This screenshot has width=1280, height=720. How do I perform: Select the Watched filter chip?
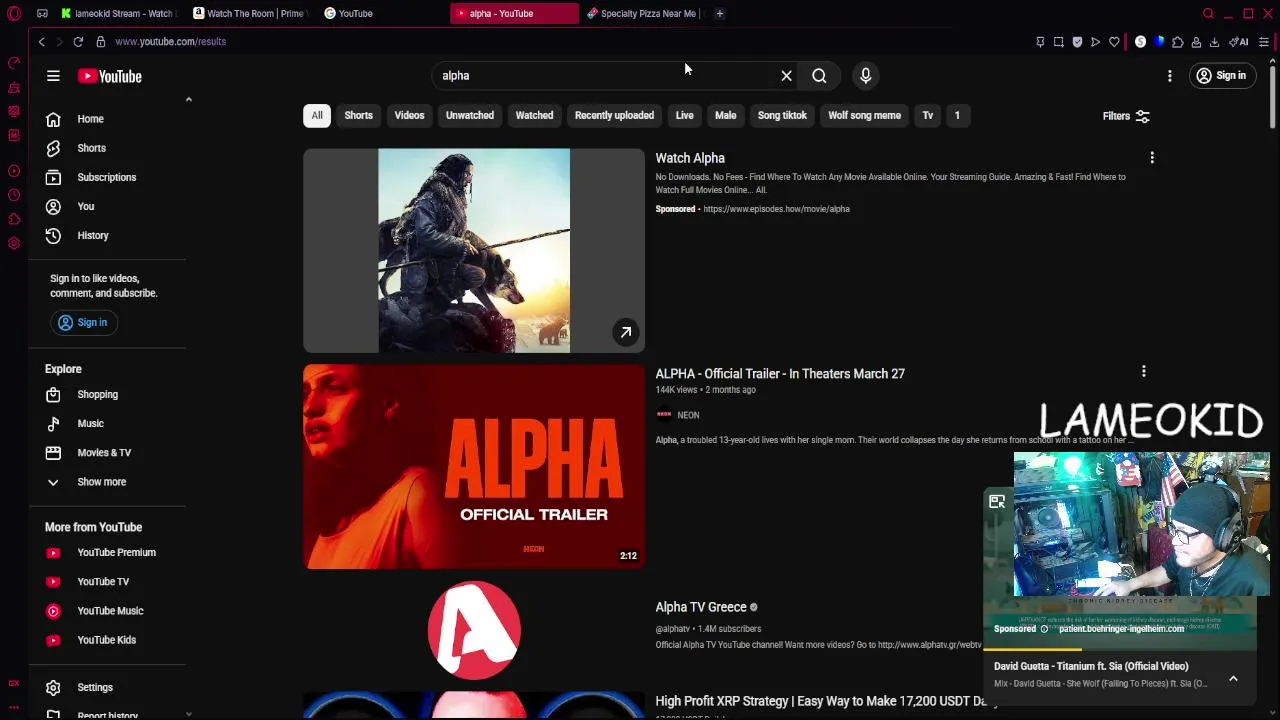coord(534,115)
